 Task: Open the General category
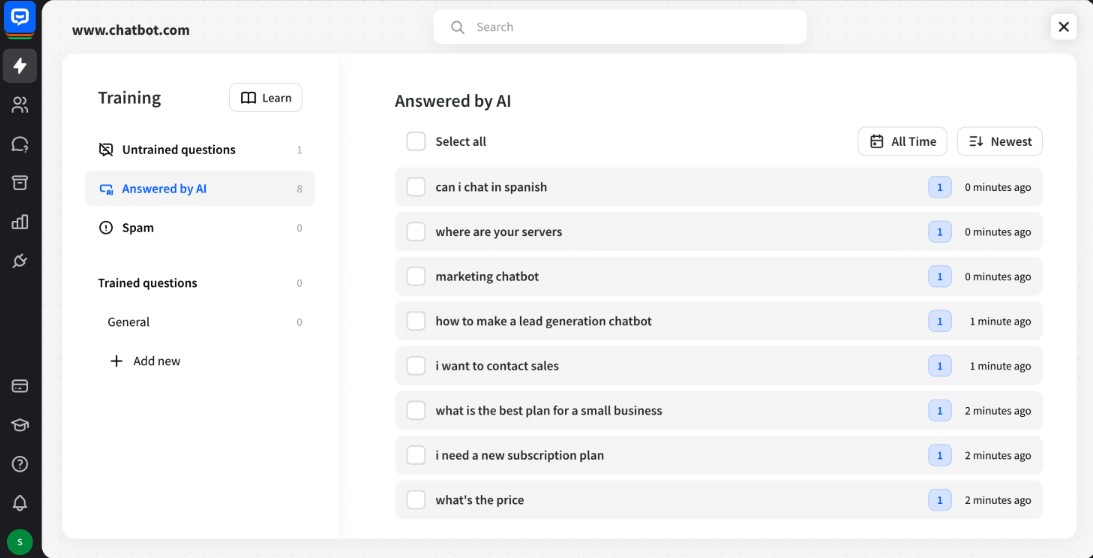point(200,322)
